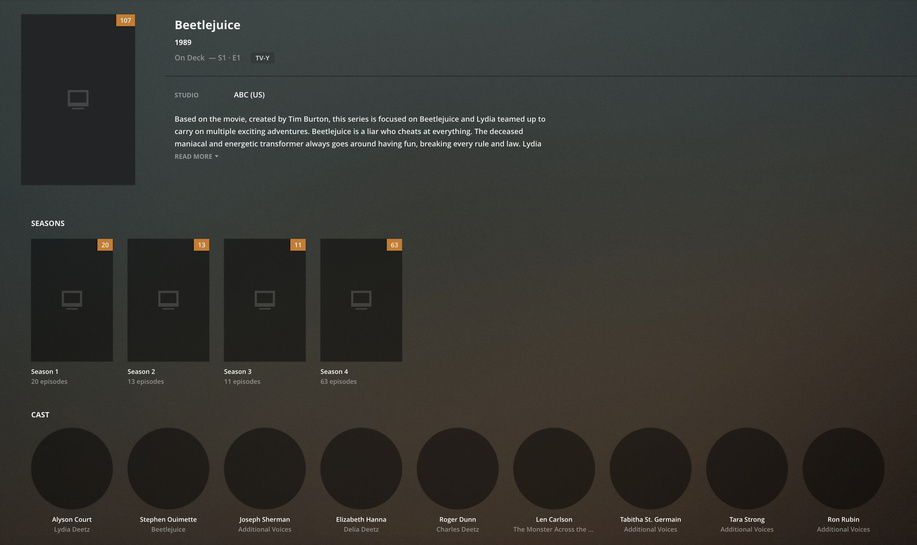Screen dimensions: 917x545
Task: Click the Alyson Court name link
Action: tap(72, 519)
